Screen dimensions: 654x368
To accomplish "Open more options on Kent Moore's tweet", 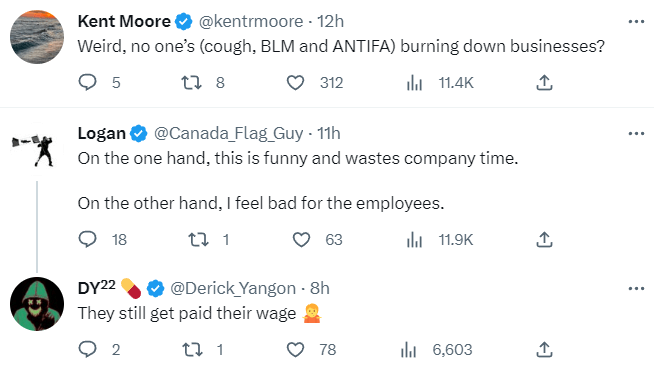I will (x=636, y=22).
